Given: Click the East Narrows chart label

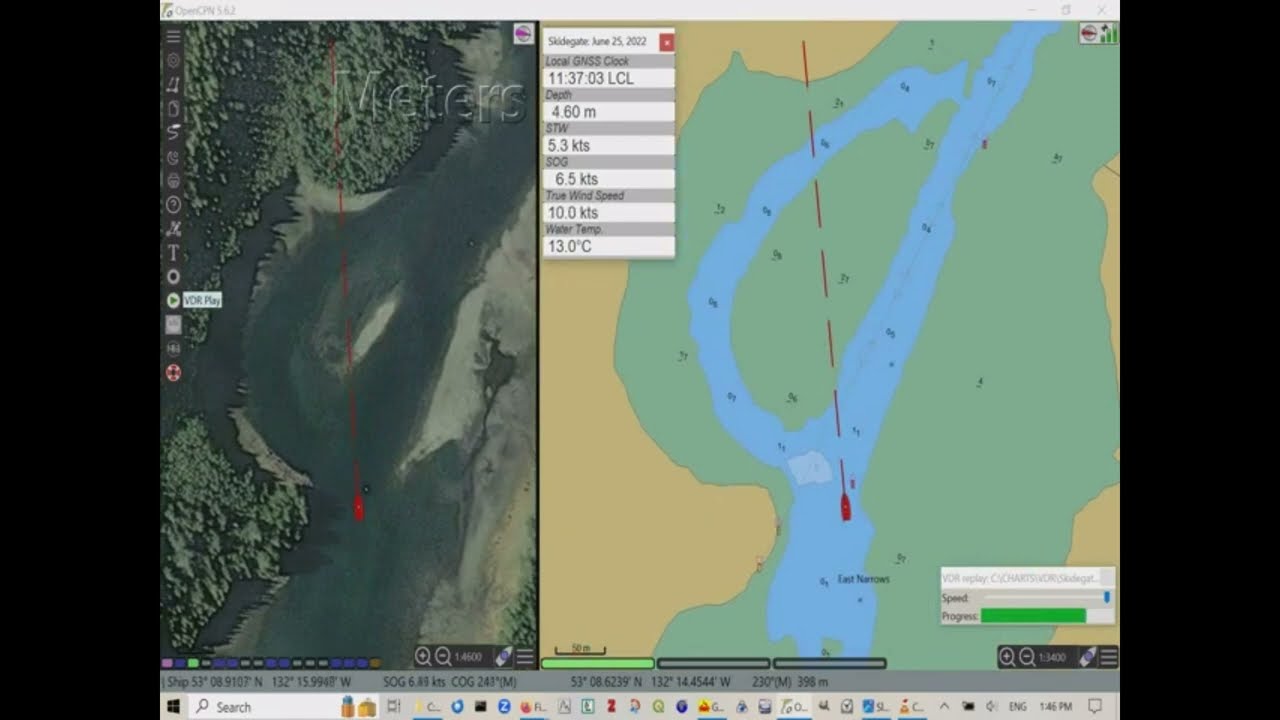Looking at the screenshot, I should [863, 579].
